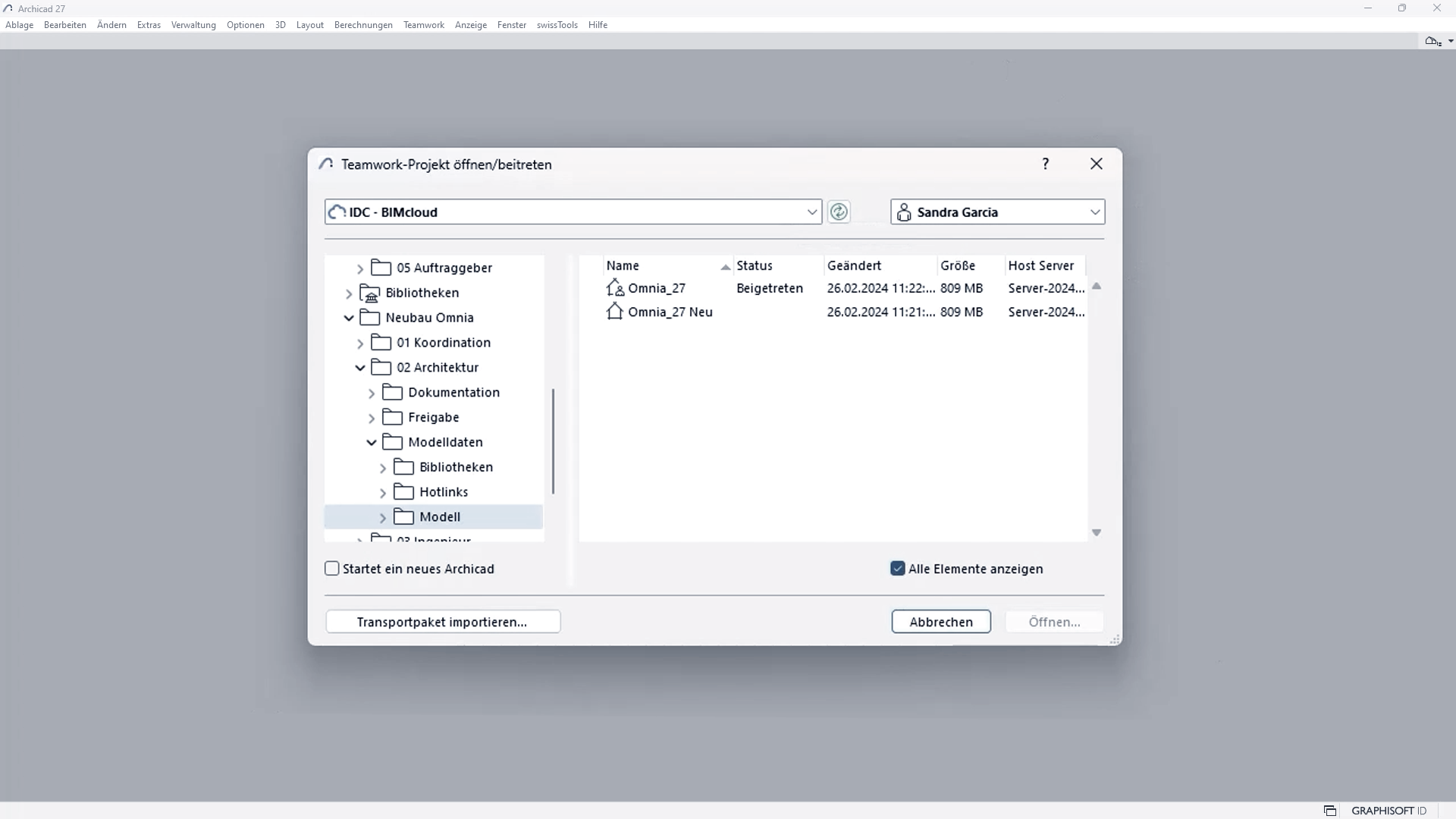Screen dimensions: 1456x819
Task: Open the dropdown arrow beside the cloud toolbar icon
Action: [x=1451, y=41]
